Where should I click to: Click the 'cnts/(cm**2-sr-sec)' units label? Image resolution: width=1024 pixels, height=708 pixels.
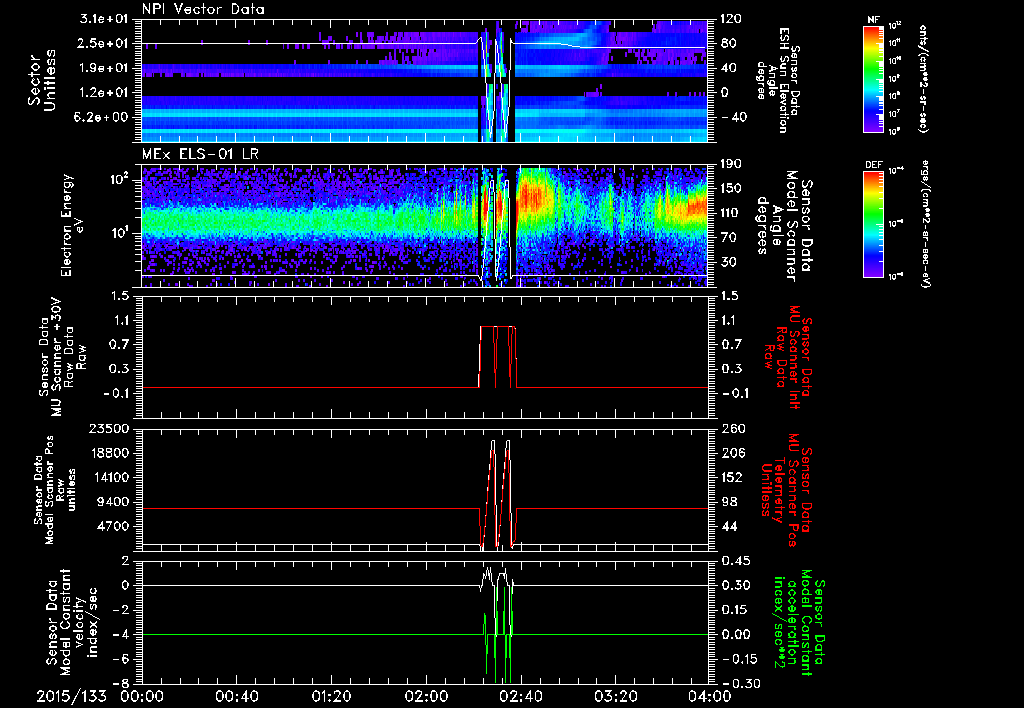pyautogui.click(x=923, y=78)
